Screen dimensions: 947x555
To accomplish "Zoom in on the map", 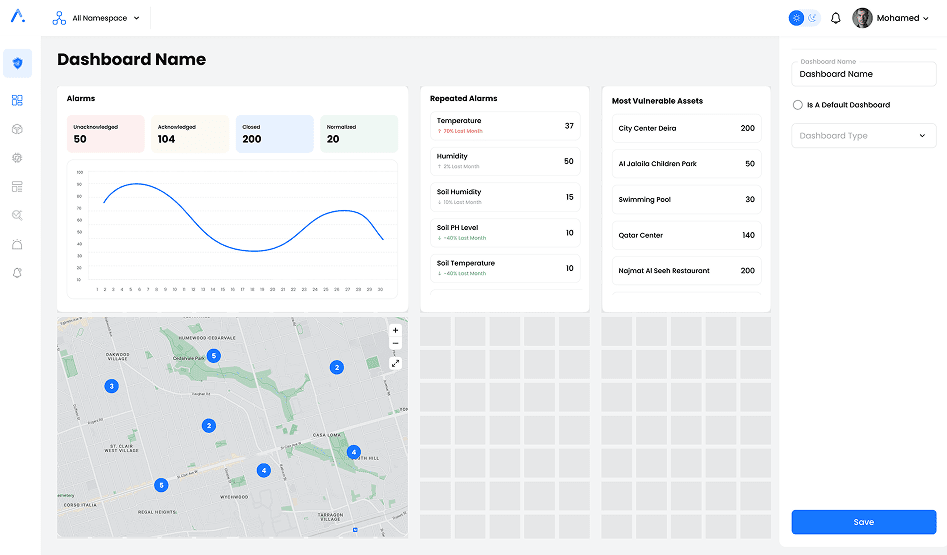I will [395, 330].
